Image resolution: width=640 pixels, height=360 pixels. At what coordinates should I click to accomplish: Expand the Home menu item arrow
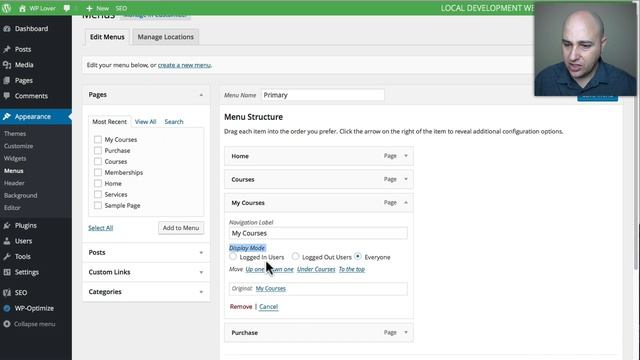click(406, 156)
